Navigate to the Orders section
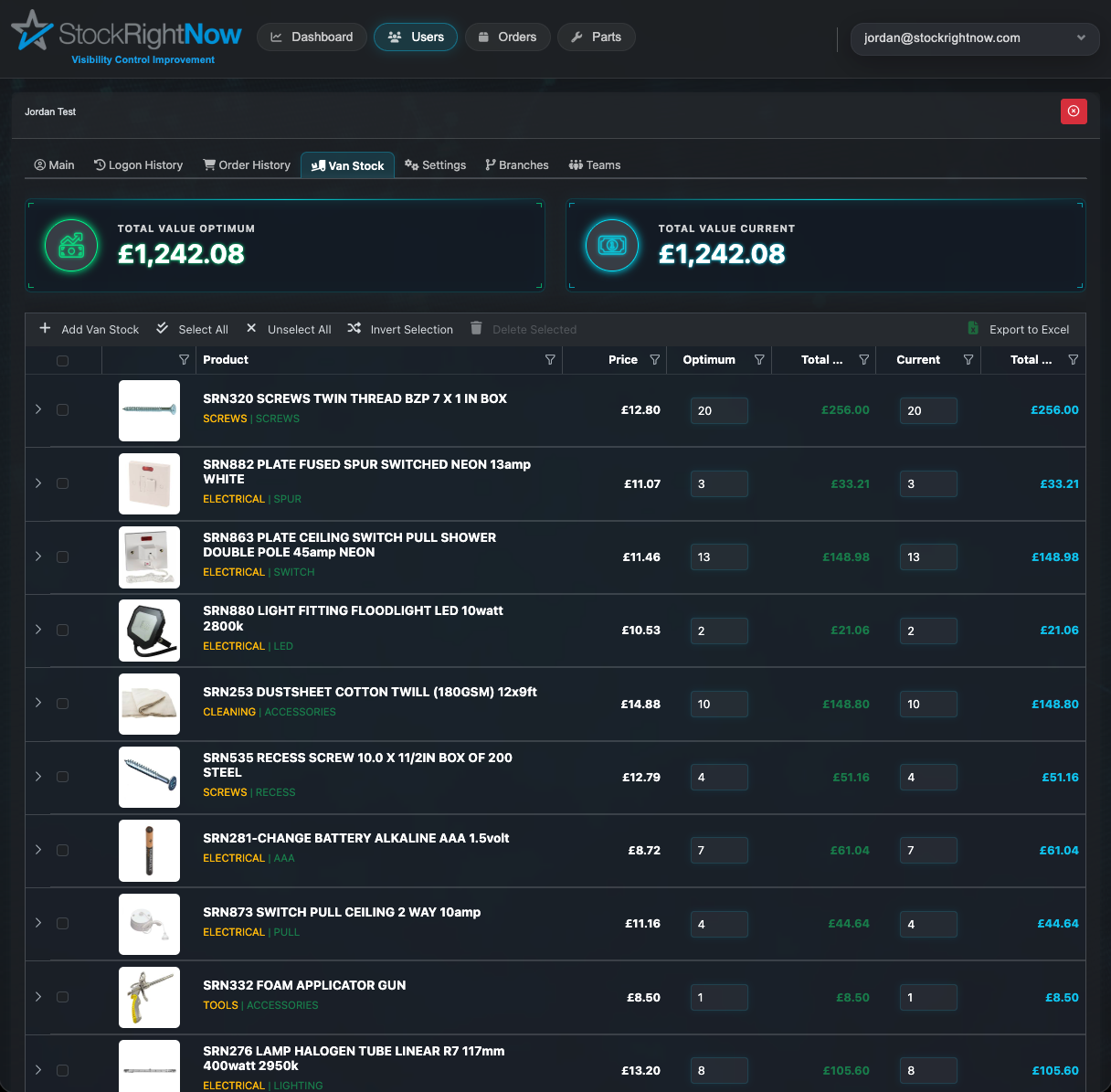Screen dimensions: 1111x1092 tap(507, 37)
